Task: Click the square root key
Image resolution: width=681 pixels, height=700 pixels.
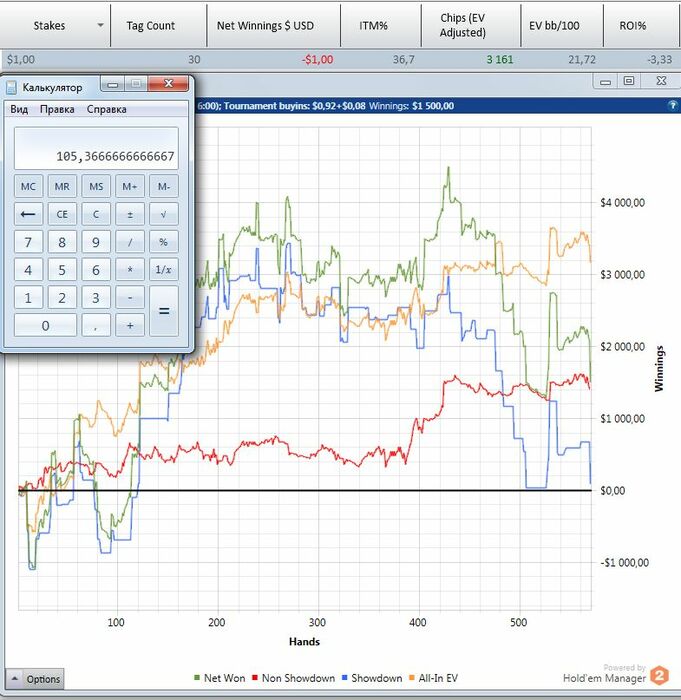Action: pos(164,214)
